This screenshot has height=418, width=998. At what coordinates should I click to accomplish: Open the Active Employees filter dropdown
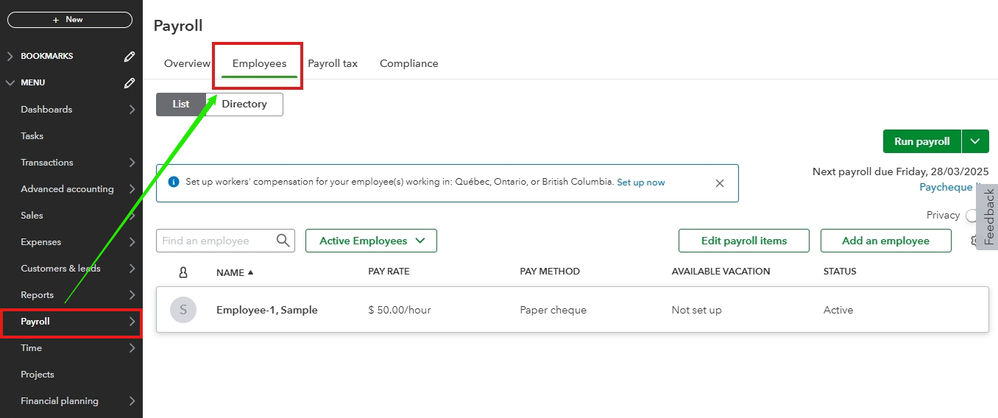pos(371,240)
